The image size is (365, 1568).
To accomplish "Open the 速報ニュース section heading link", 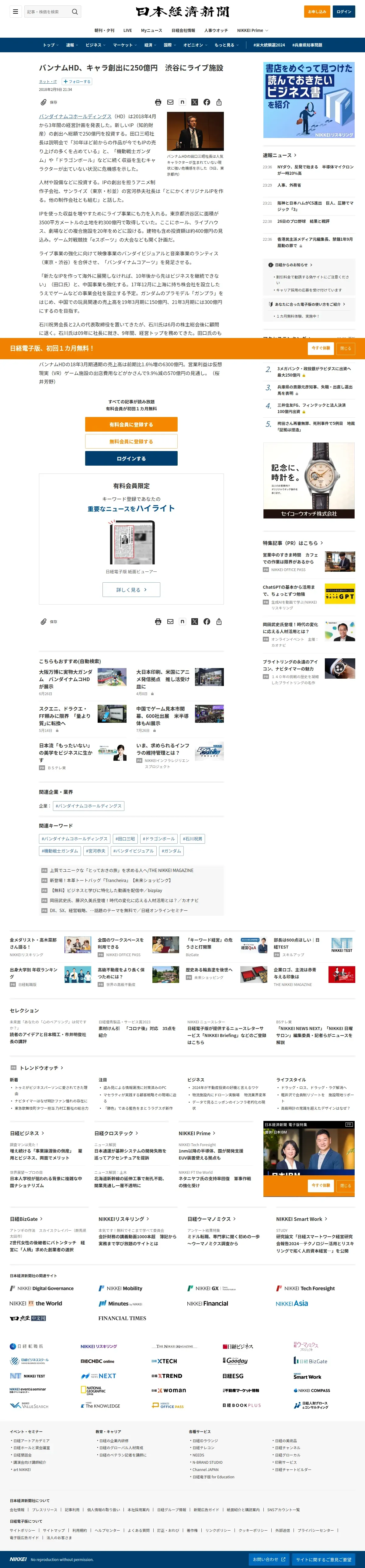I will 280,155.
